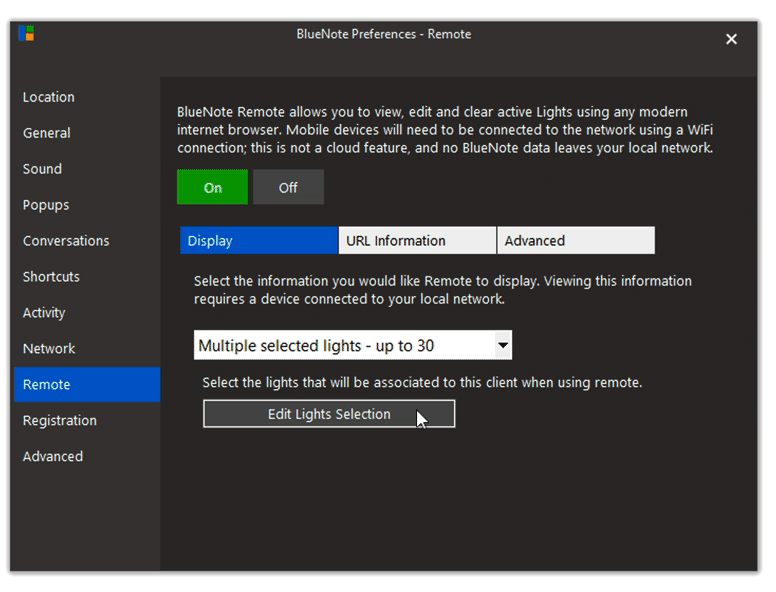Click the Edit Lights Selection button
776x592 pixels.
[x=329, y=414]
